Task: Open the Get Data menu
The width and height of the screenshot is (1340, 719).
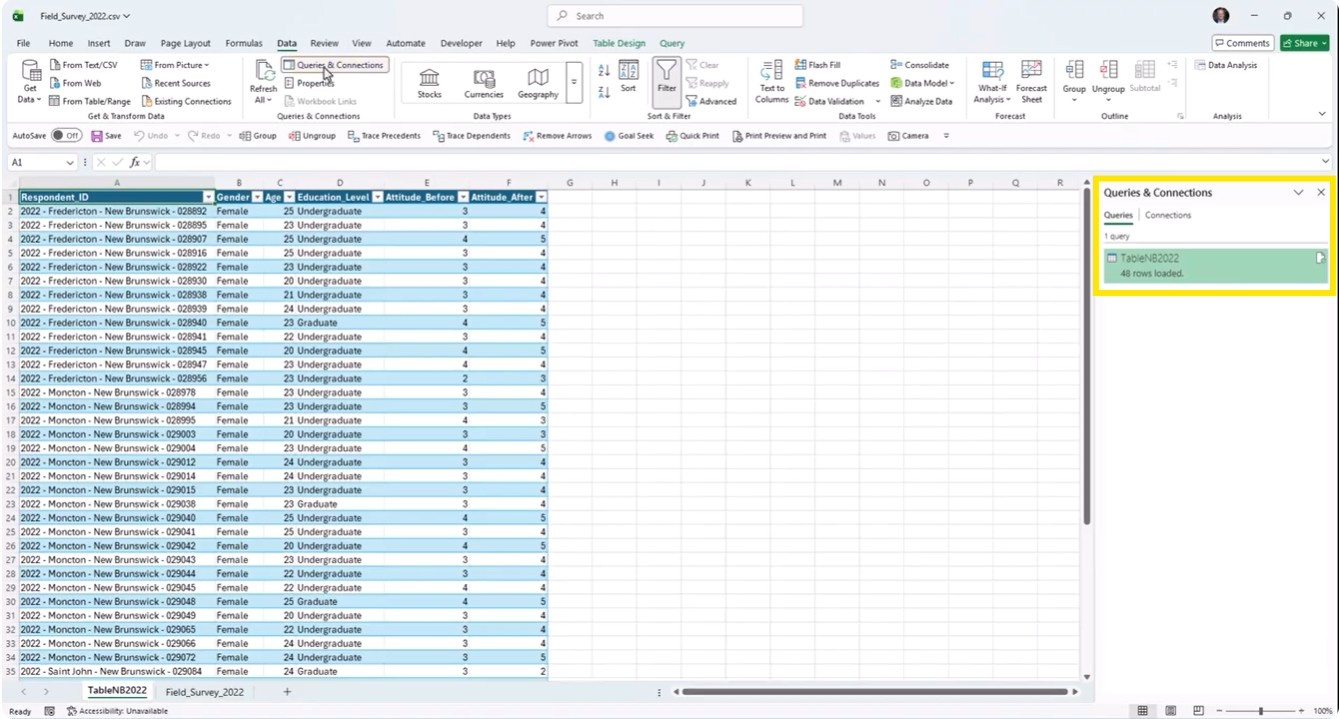Action: [30, 82]
